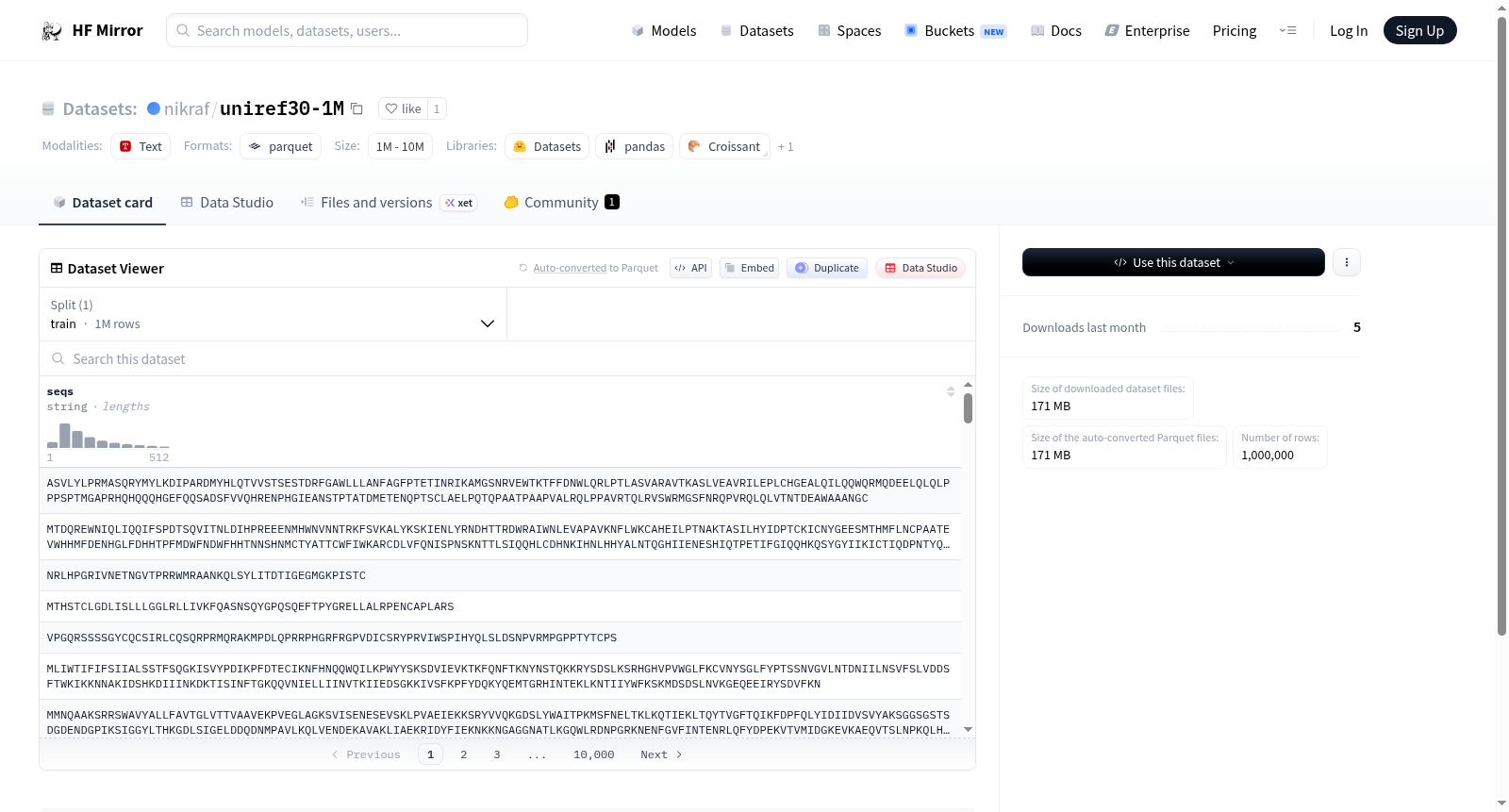Click the row starting with MMNQAAKSRRSWAVYALL

pos(500,719)
